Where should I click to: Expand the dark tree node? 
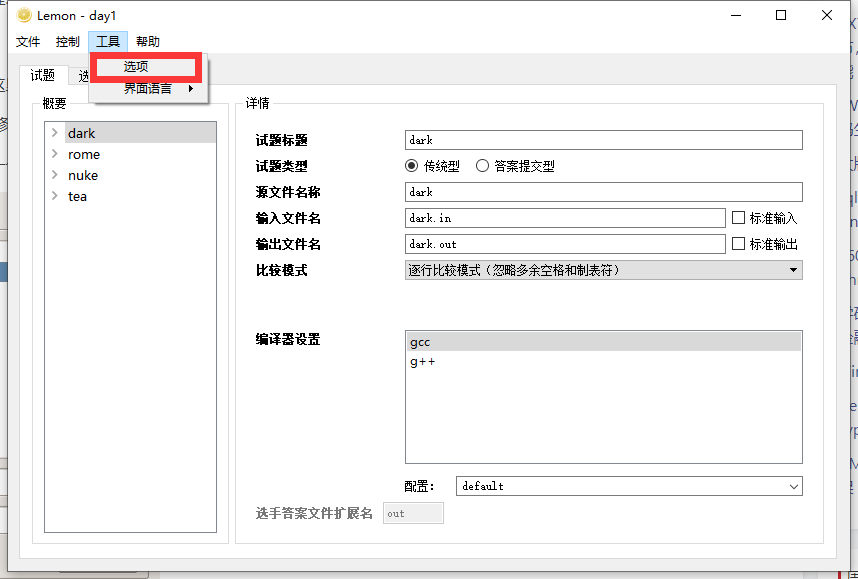(55, 132)
